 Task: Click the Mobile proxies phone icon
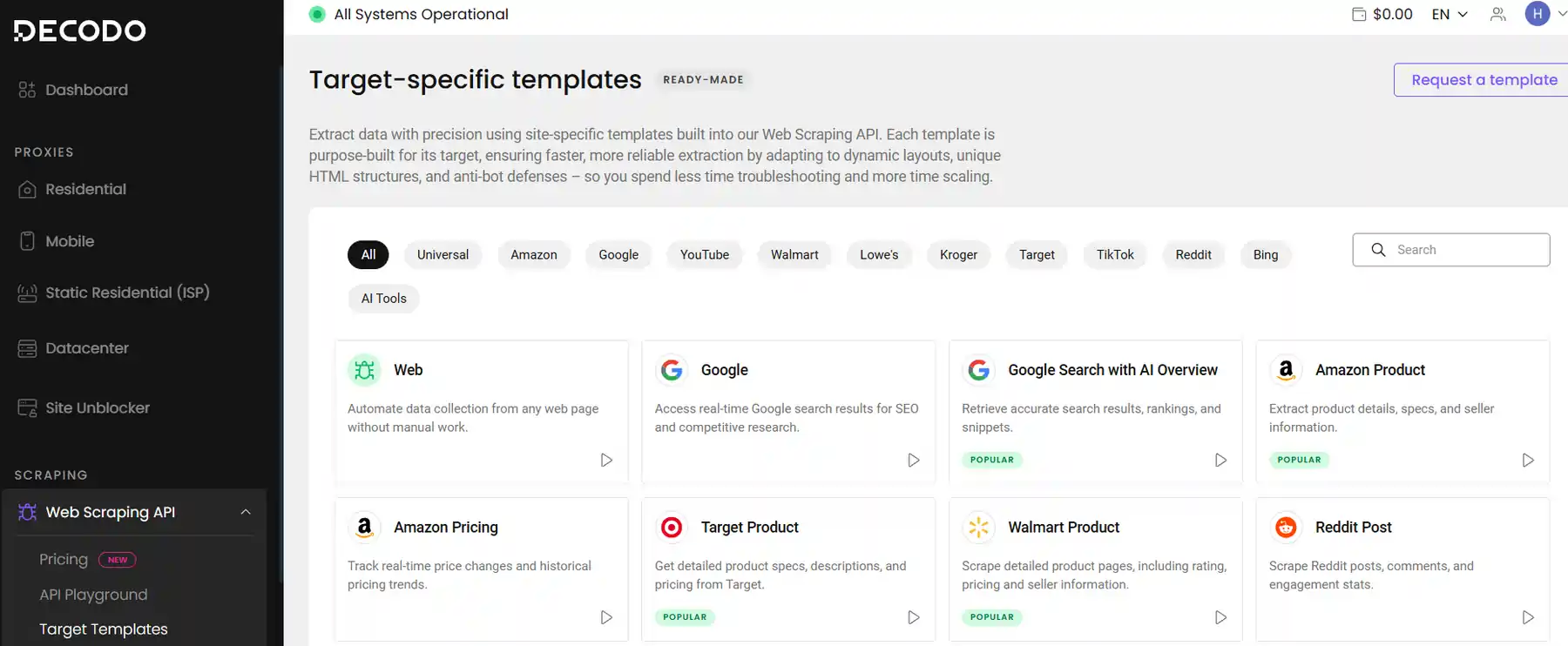(x=27, y=241)
